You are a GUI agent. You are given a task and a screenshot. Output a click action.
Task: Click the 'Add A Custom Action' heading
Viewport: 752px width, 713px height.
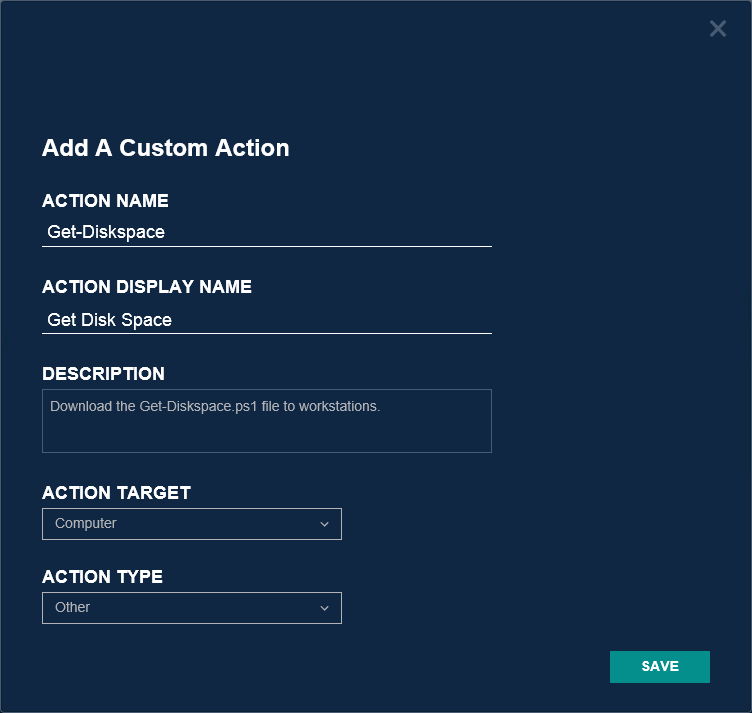[166, 148]
